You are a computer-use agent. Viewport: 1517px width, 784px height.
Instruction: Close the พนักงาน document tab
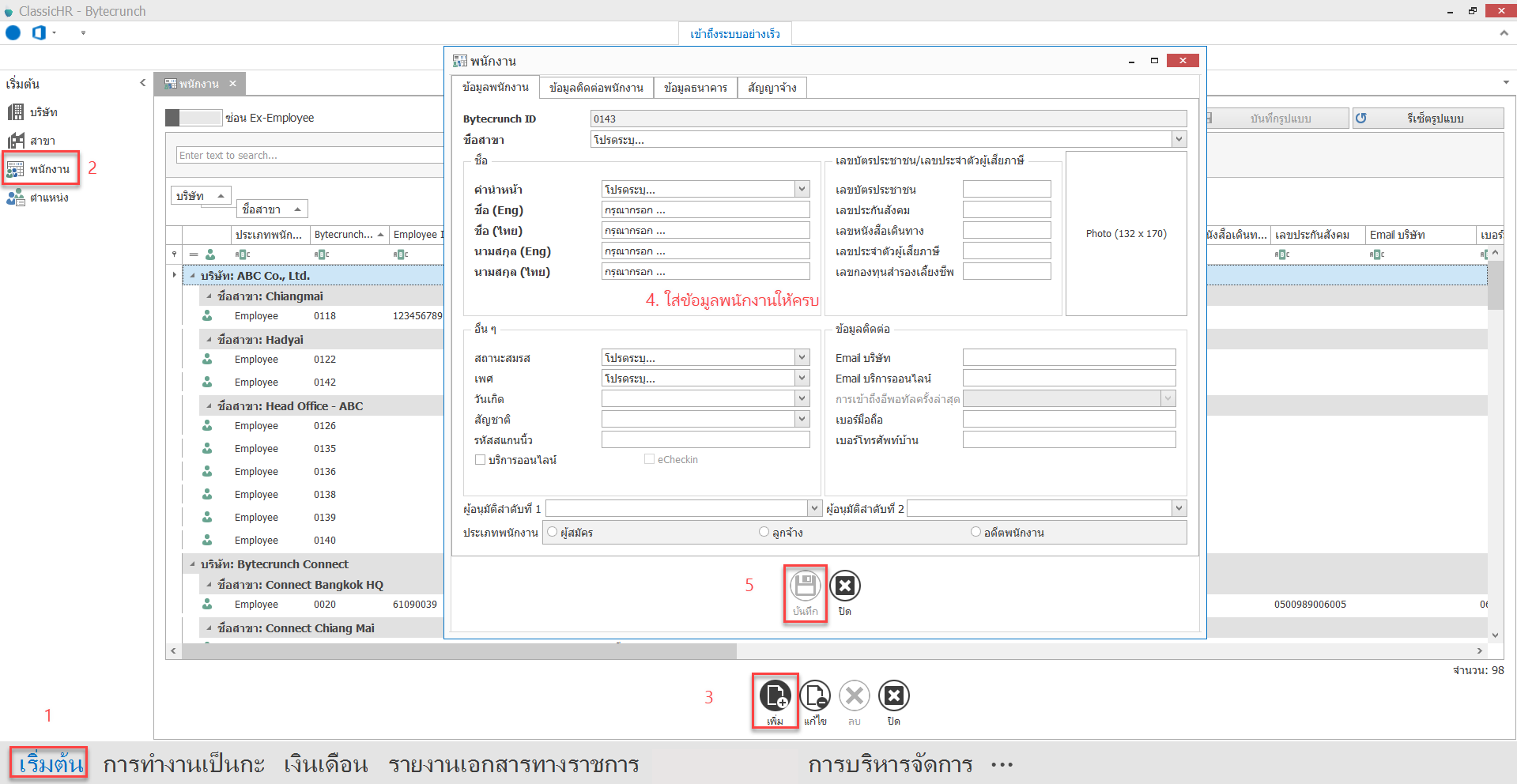[232, 84]
